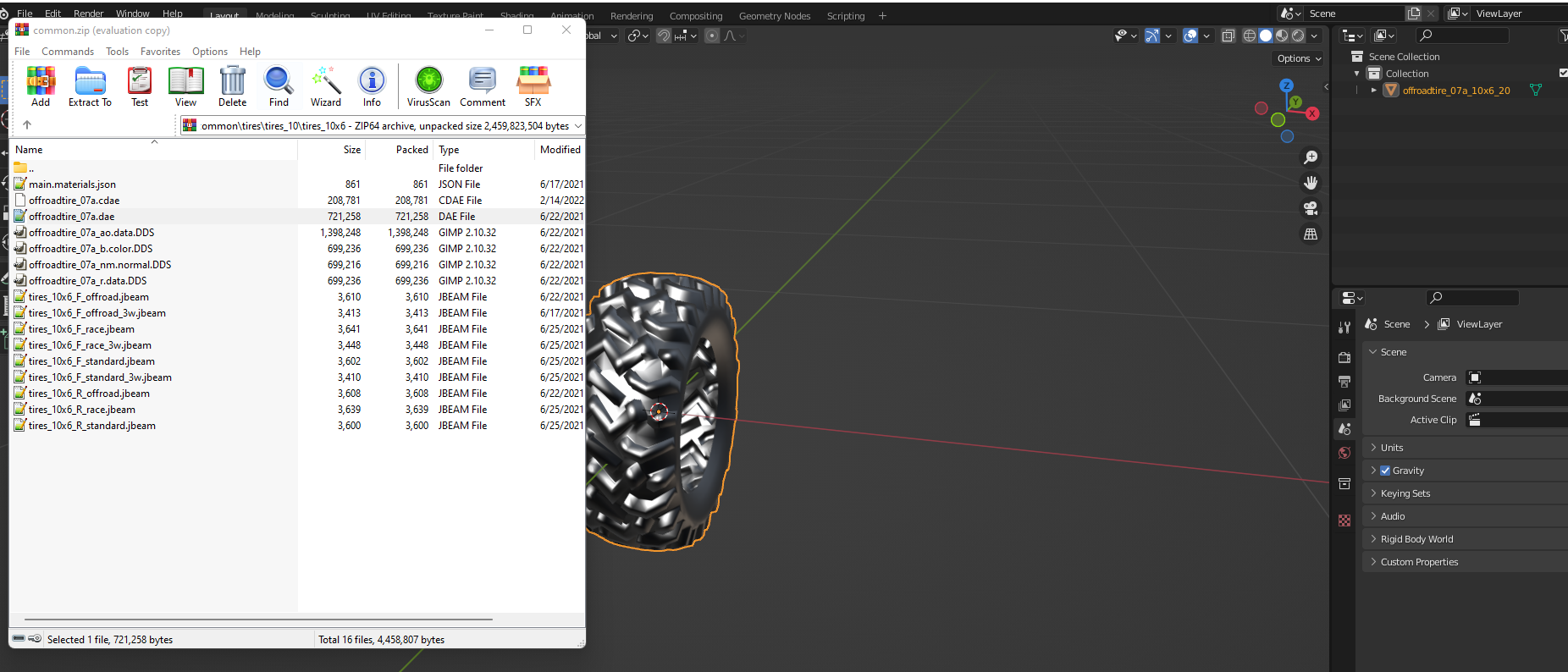Toggle proportional editing in viewport header
The image size is (1568, 672).
click(x=712, y=36)
